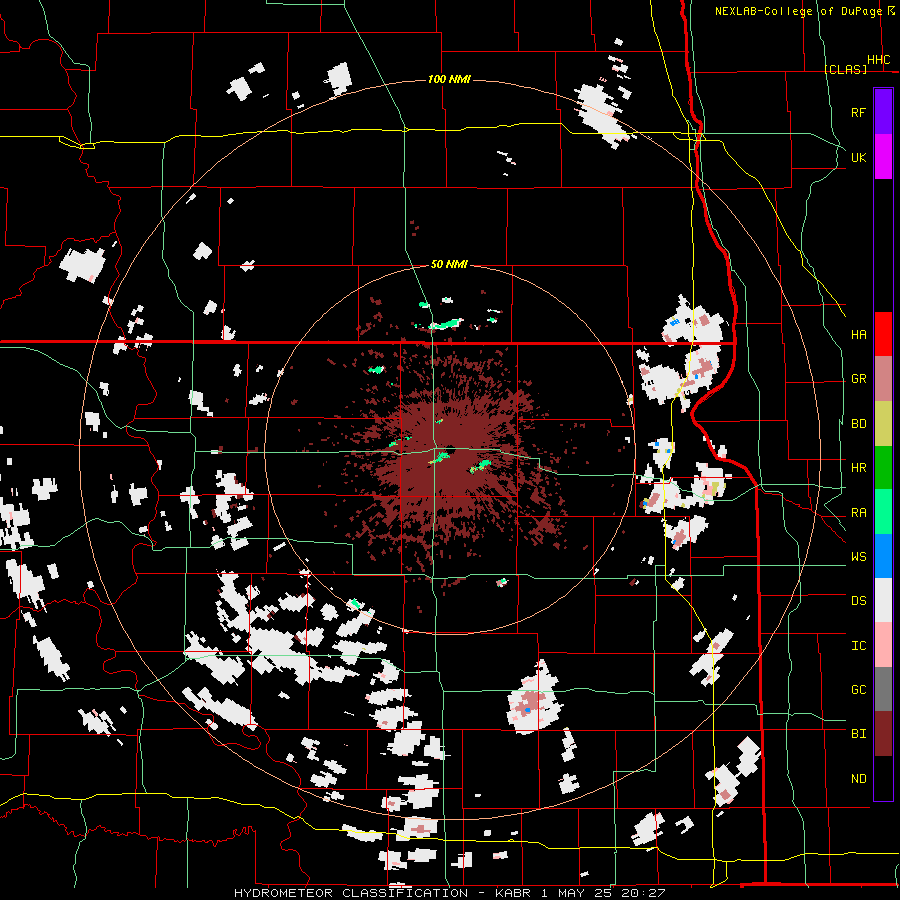Click the [CLAS] unit label

[845, 69]
